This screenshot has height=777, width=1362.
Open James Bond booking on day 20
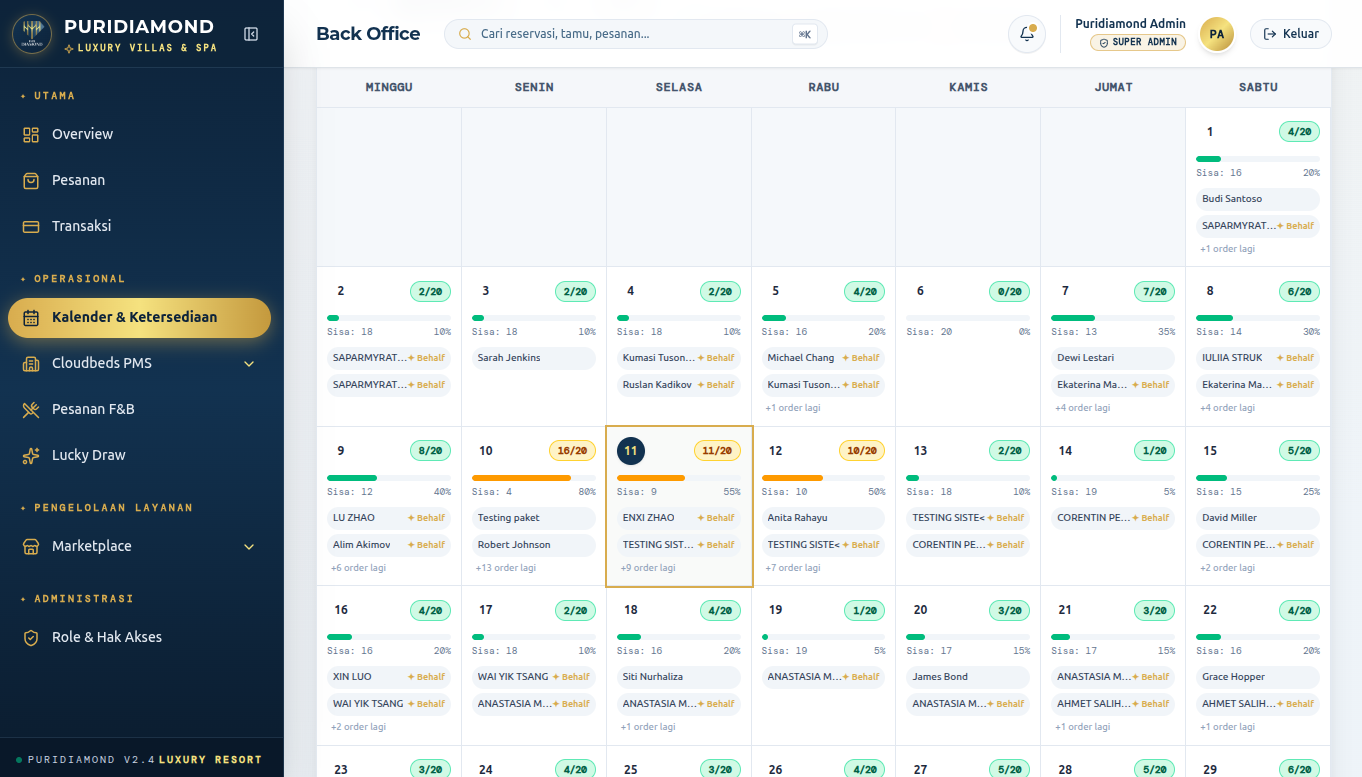pyautogui.click(x=968, y=677)
